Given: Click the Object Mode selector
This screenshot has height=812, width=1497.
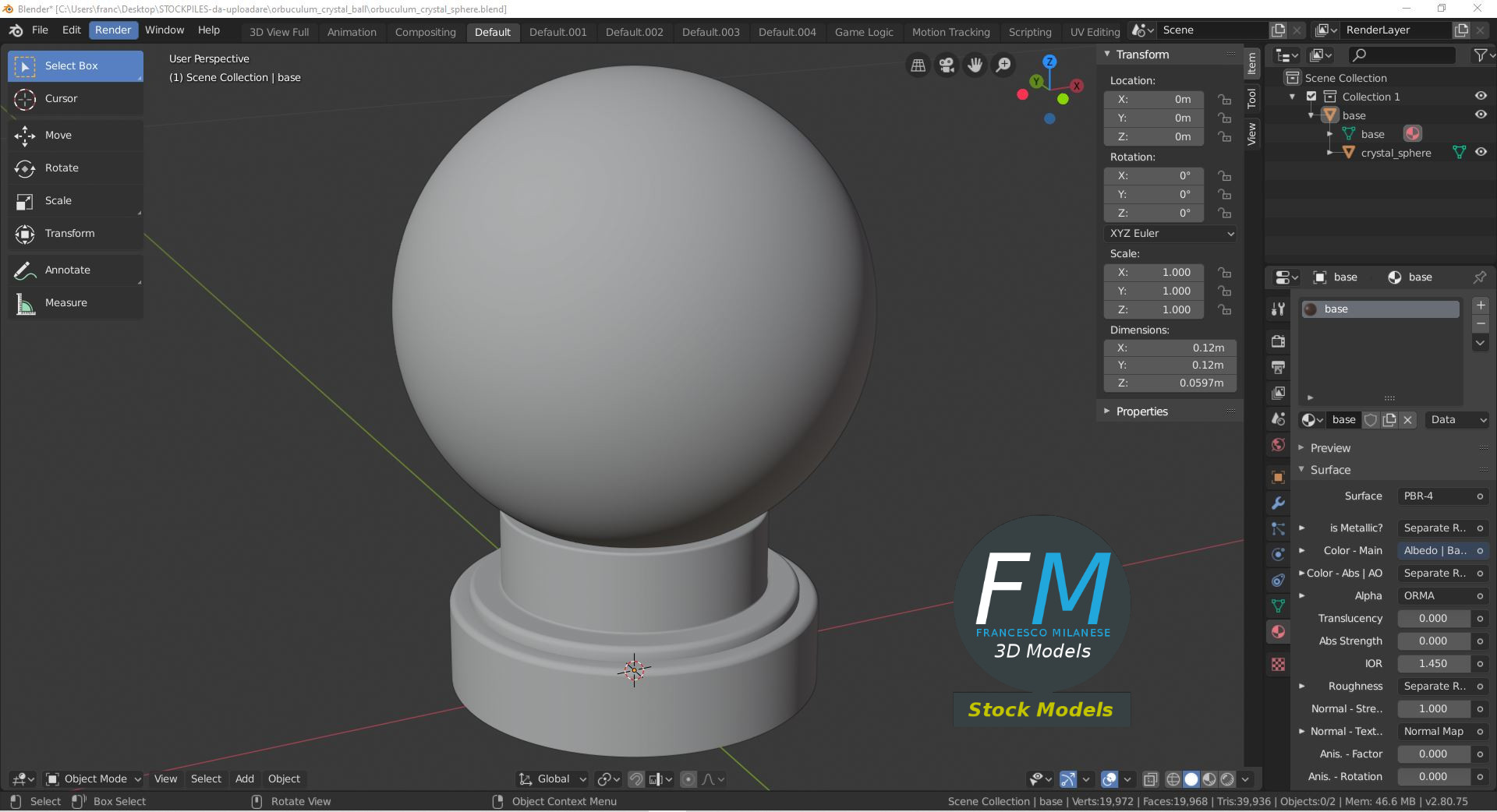Looking at the screenshot, I should tap(94, 778).
